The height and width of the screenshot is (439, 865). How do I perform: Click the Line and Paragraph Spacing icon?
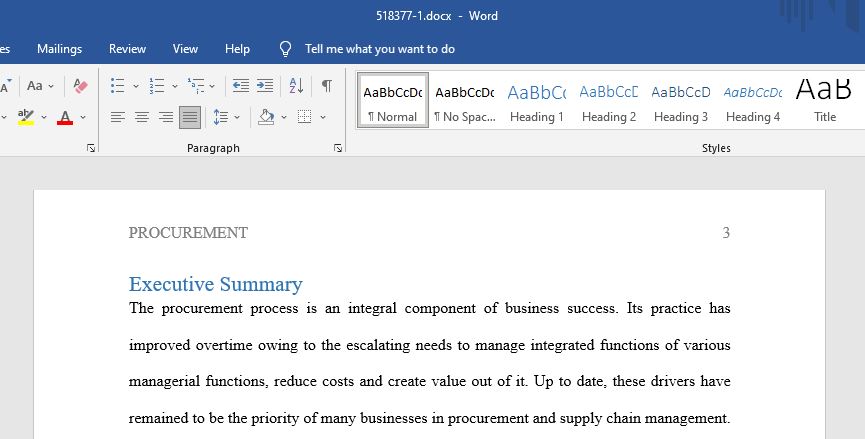221,117
